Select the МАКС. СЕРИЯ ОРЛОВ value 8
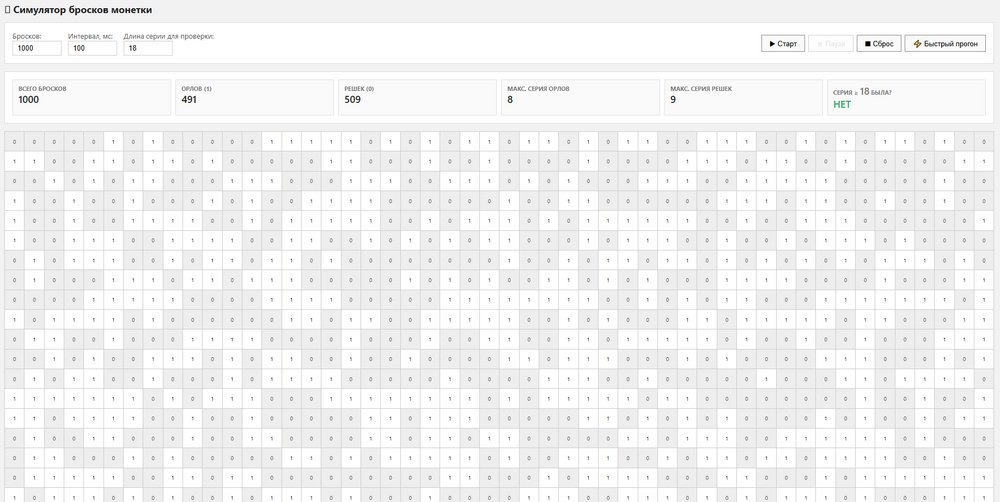1000x502 pixels. point(510,100)
